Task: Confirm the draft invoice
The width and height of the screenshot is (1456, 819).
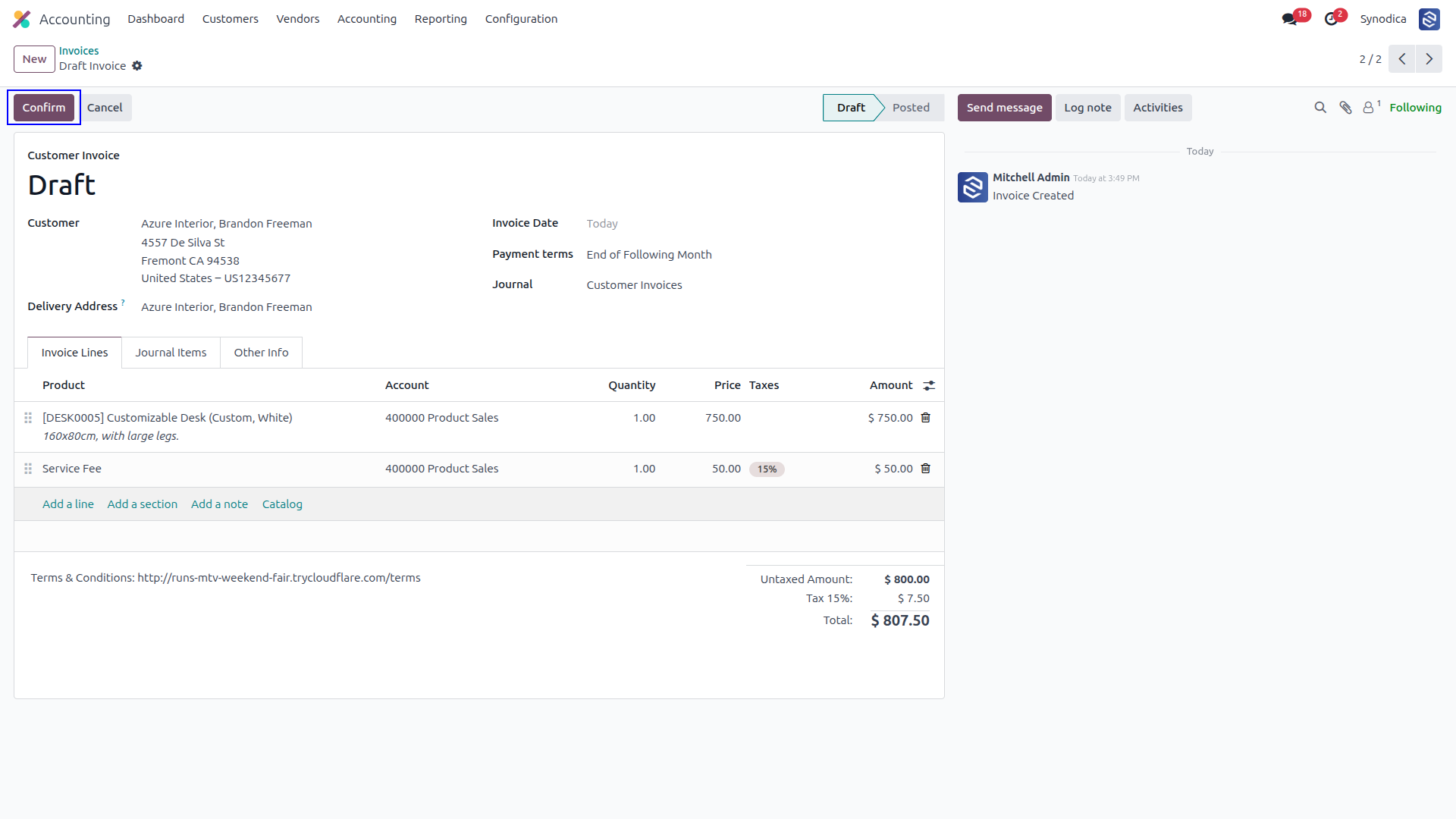Action: [x=44, y=108]
